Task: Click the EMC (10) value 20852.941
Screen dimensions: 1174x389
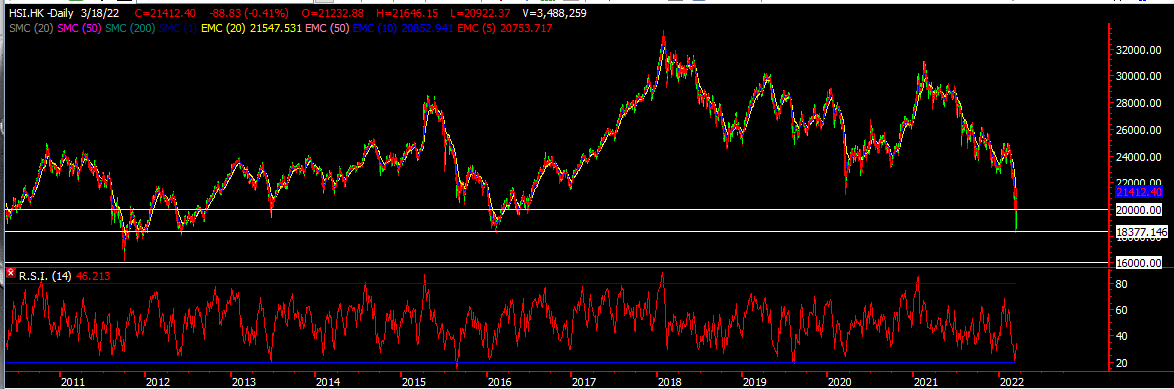Action: (x=427, y=28)
